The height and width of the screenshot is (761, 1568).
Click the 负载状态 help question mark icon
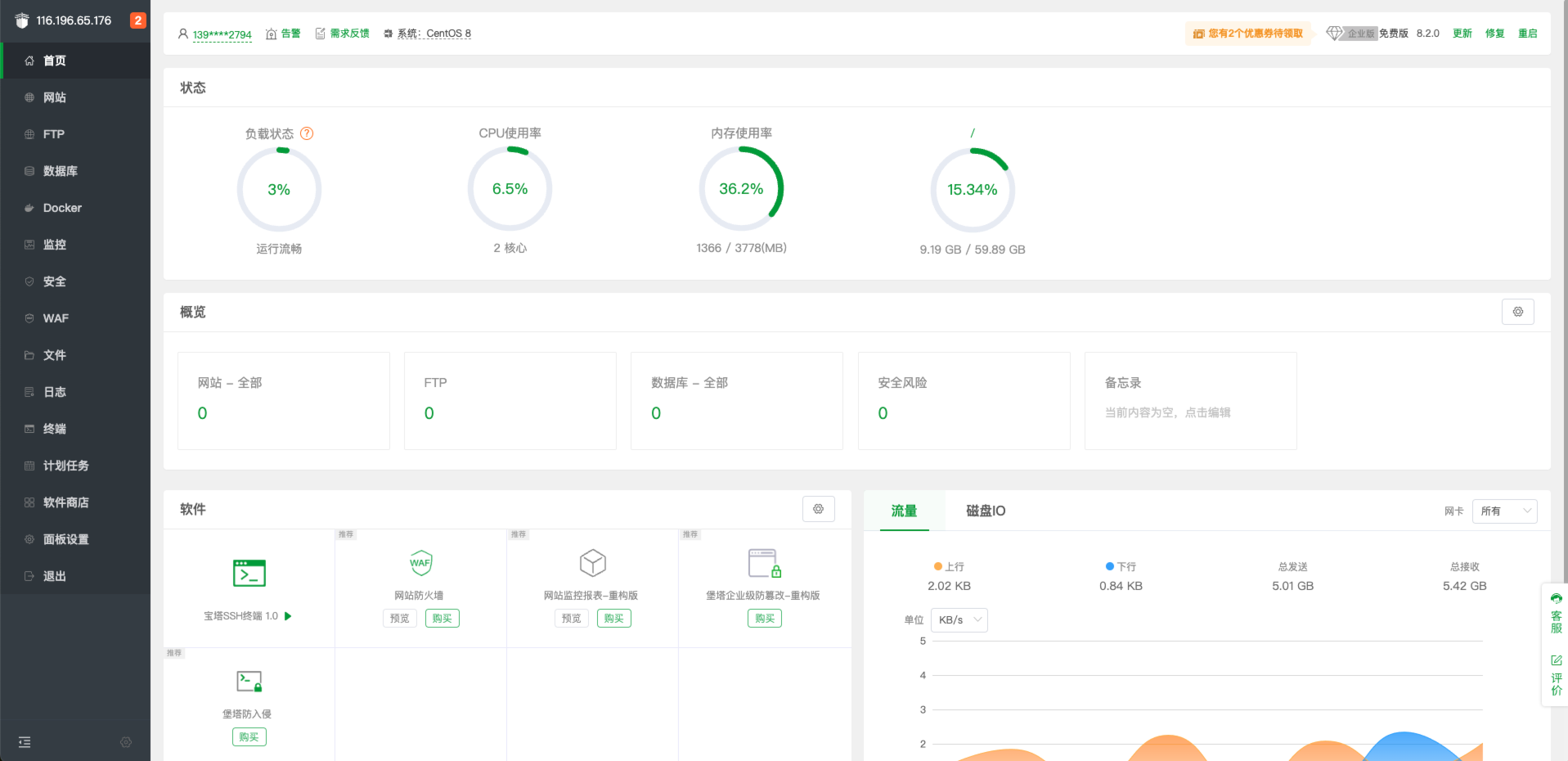[307, 133]
